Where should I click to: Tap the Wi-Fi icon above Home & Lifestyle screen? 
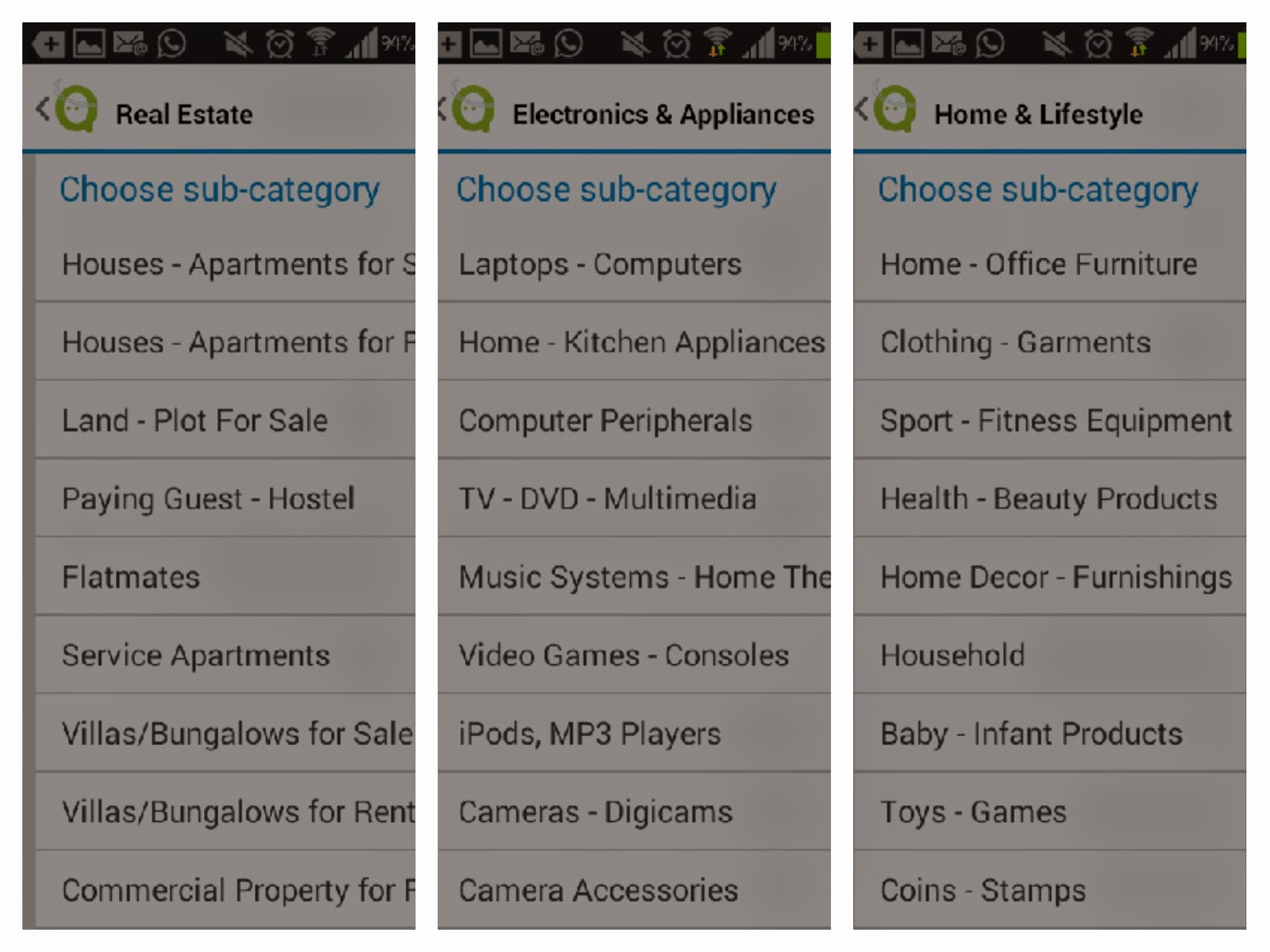pyautogui.click(x=1139, y=43)
